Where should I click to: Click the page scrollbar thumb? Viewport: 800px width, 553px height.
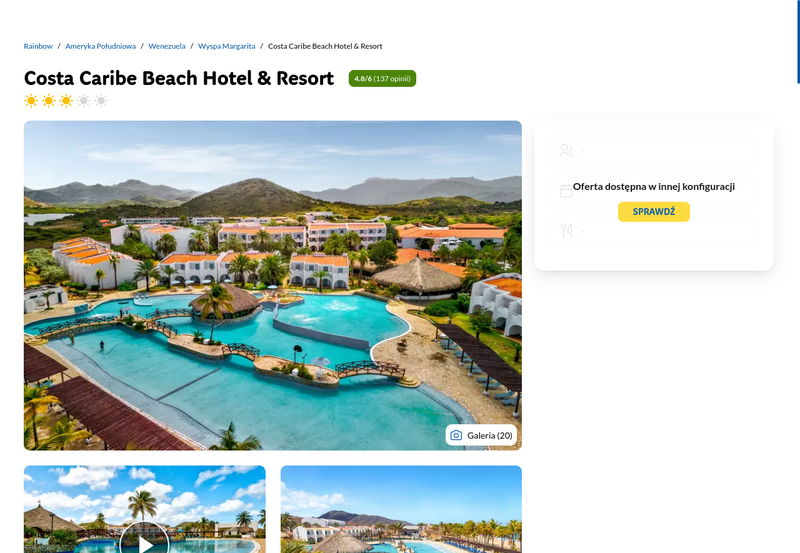click(x=798, y=41)
